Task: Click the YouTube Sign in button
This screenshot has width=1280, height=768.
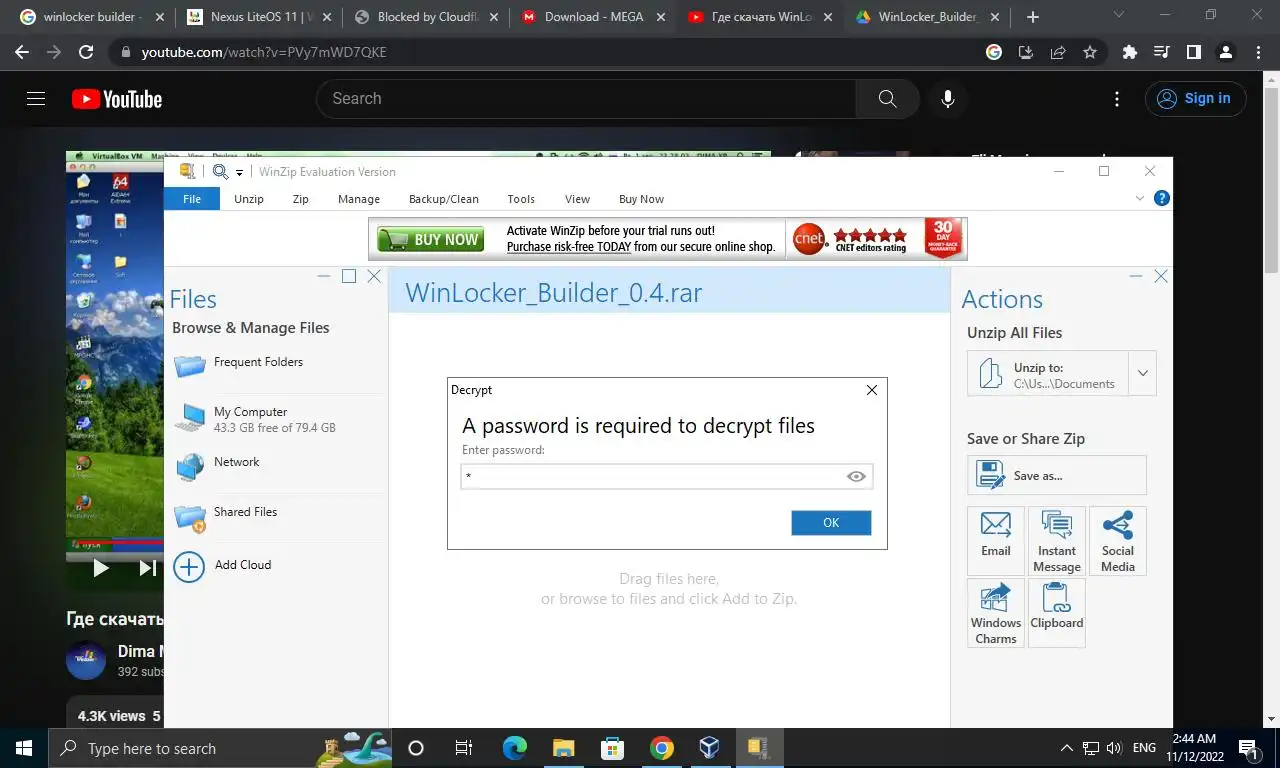Action: coord(1196,98)
